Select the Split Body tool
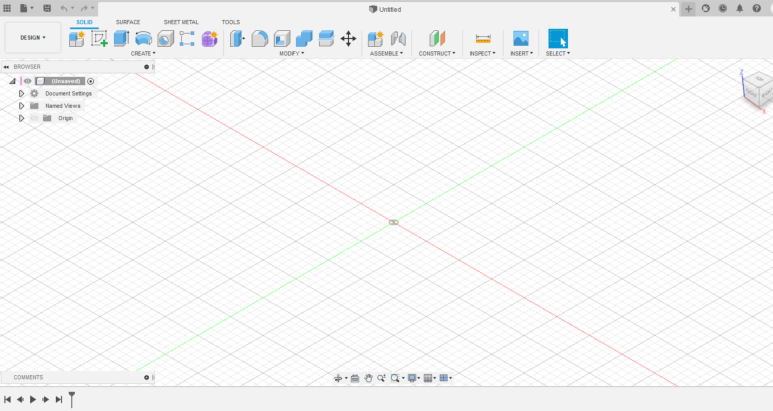Screen dimensions: 773x411 [326, 39]
